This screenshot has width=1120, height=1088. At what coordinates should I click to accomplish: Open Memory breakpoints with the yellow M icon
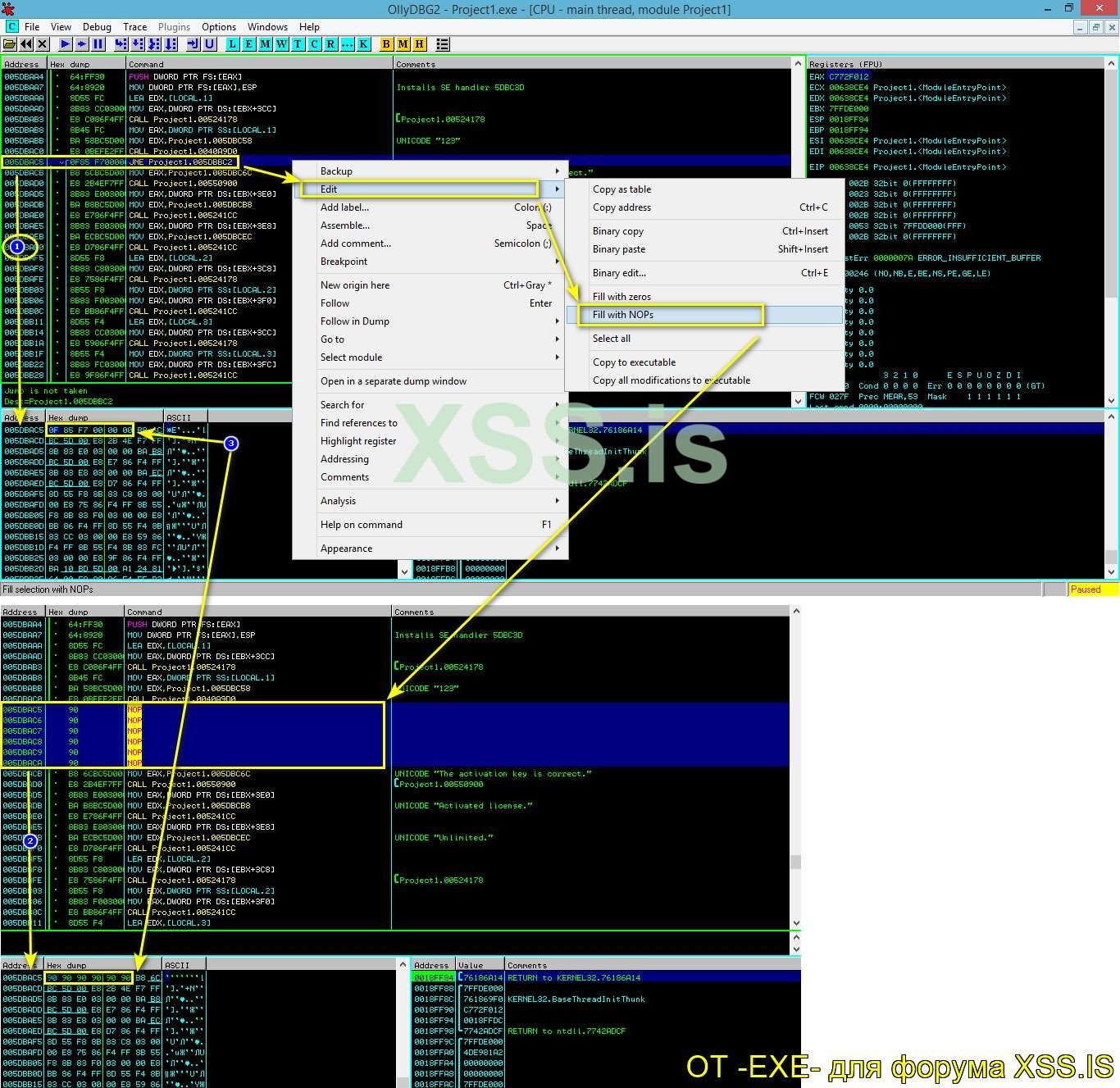tap(403, 44)
